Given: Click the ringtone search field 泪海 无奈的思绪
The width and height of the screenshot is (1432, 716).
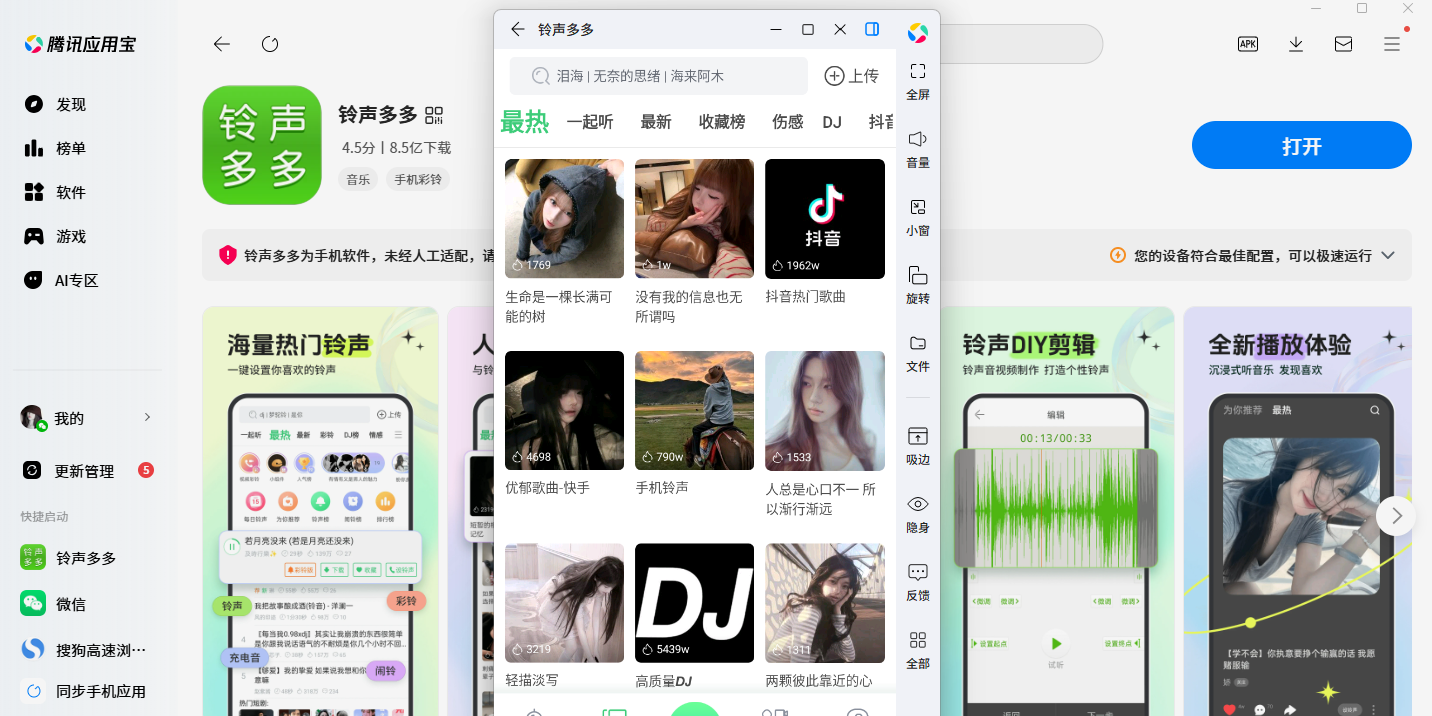Looking at the screenshot, I should tap(658, 76).
